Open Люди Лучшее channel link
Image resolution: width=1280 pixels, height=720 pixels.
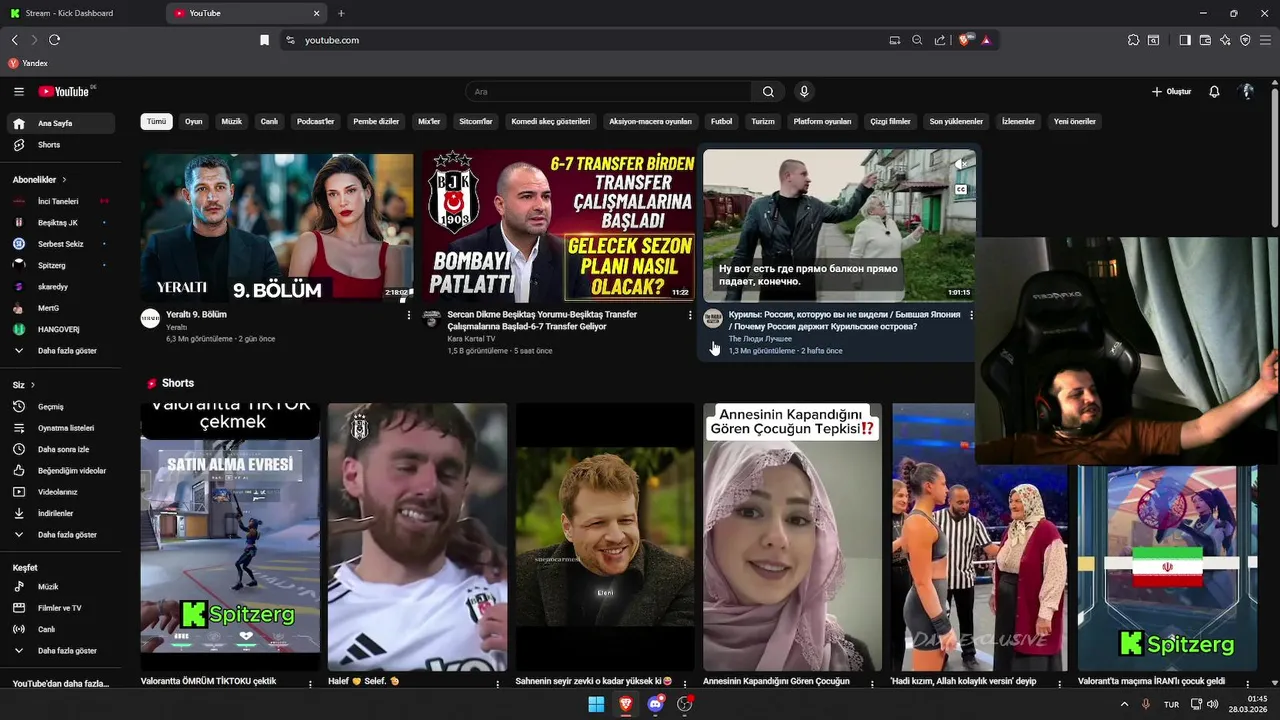[x=760, y=339]
